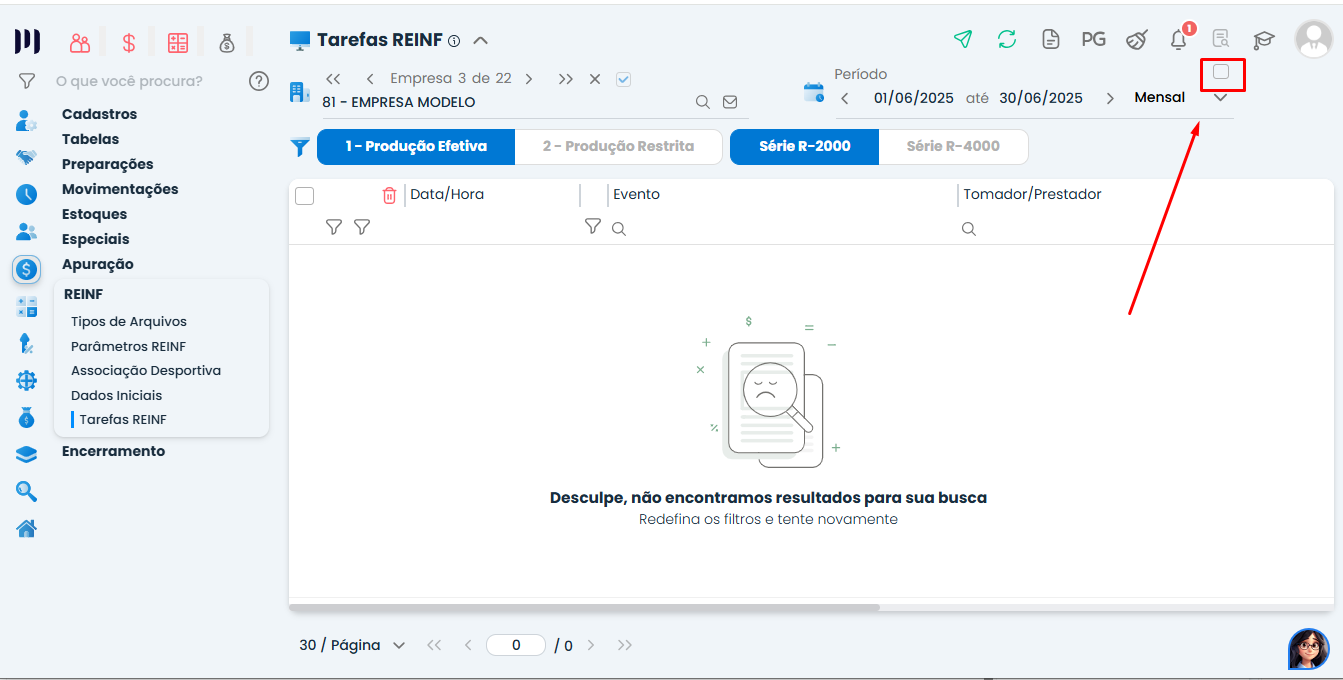Open the 30 / Página page size dropdown
Viewport: 1343px width, 680px height.
(x=351, y=645)
